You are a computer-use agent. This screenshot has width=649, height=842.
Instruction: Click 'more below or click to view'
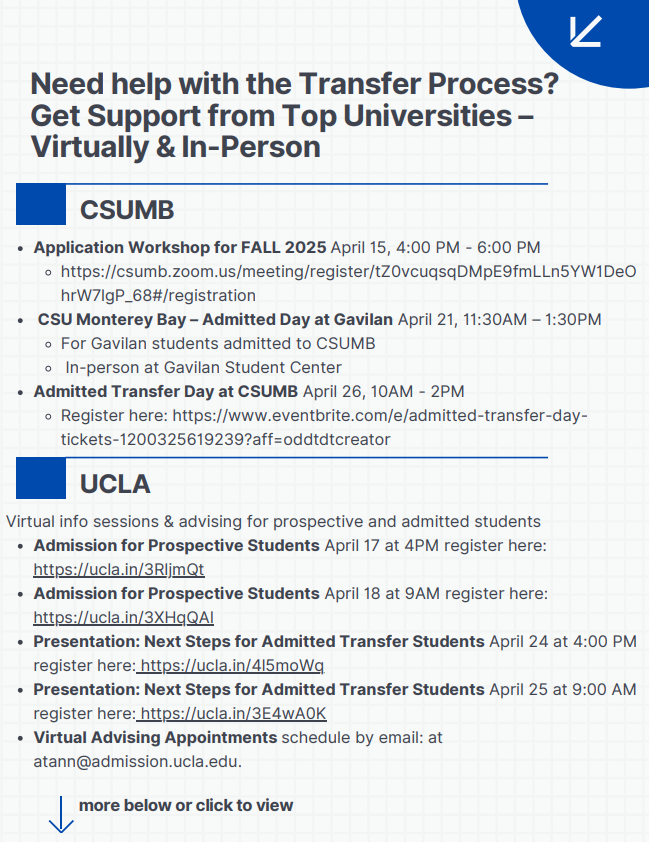tap(186, 805)
